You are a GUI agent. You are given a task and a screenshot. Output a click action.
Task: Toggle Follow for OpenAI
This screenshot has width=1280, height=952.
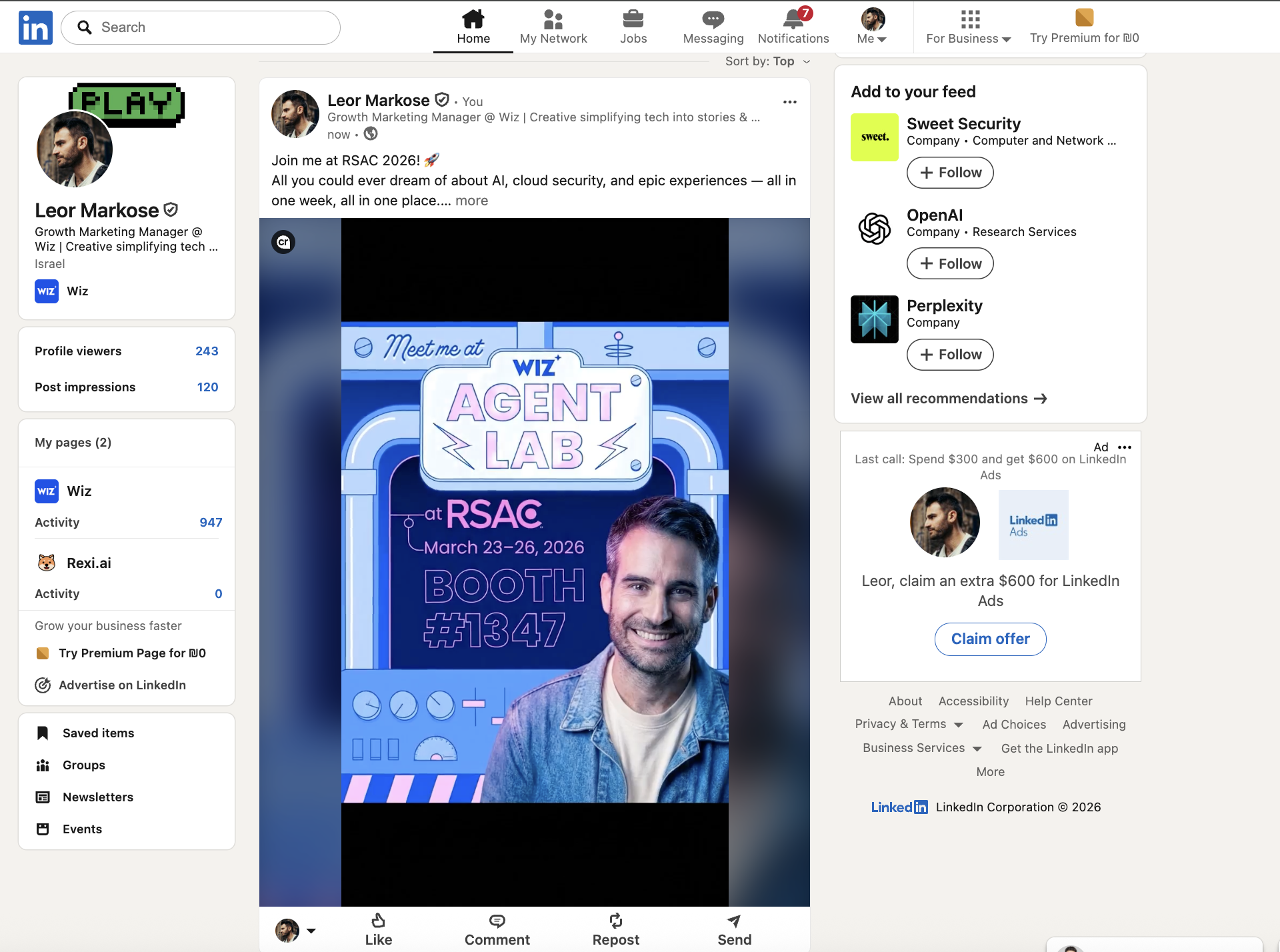949,263
